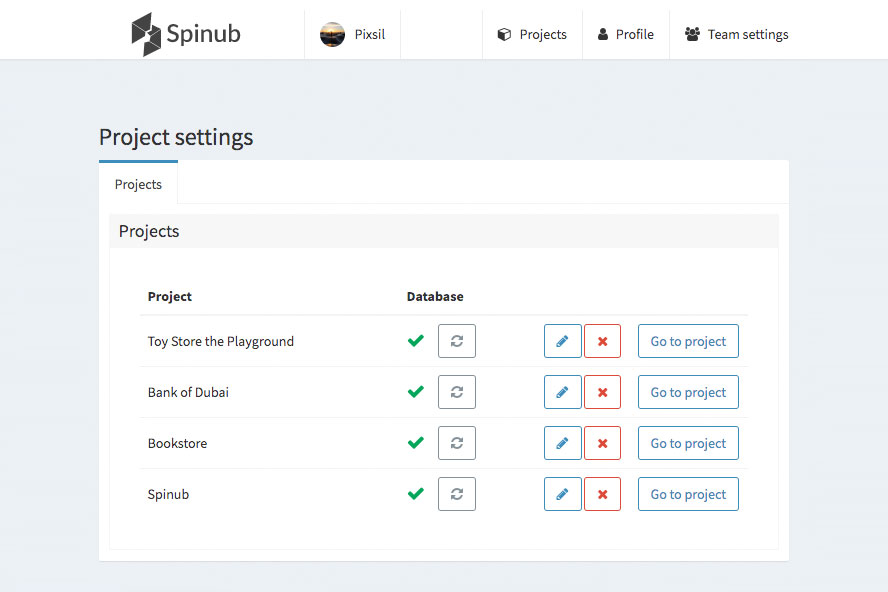This screenshot has height=592, width=888.
Task: Delete the Spinub project with red X
Action: tap(602, 494)
